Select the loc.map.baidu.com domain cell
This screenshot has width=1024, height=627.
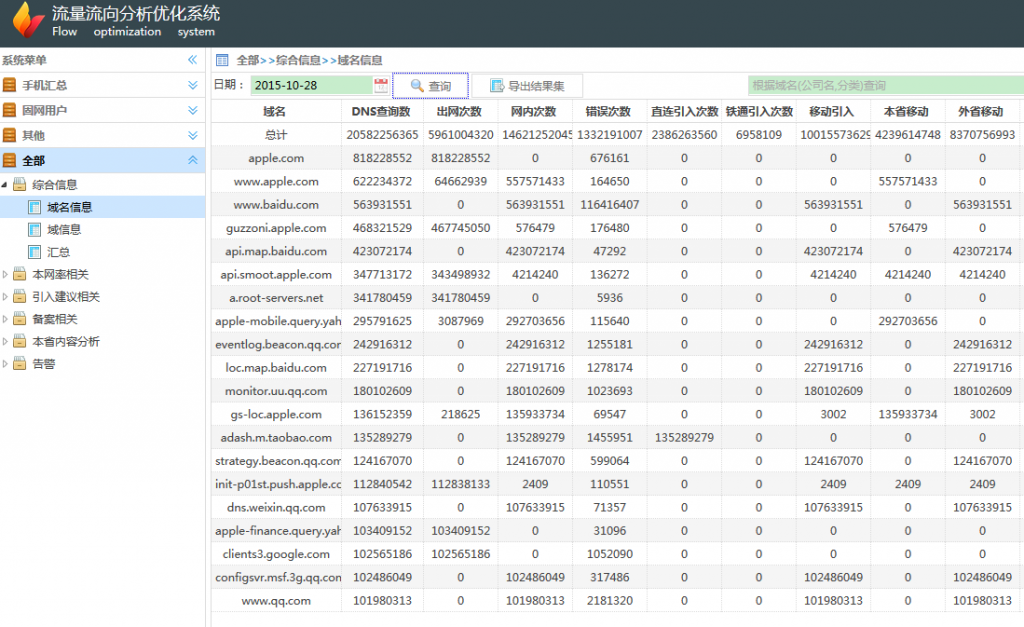pyautogui.click(x=276, y=368)
